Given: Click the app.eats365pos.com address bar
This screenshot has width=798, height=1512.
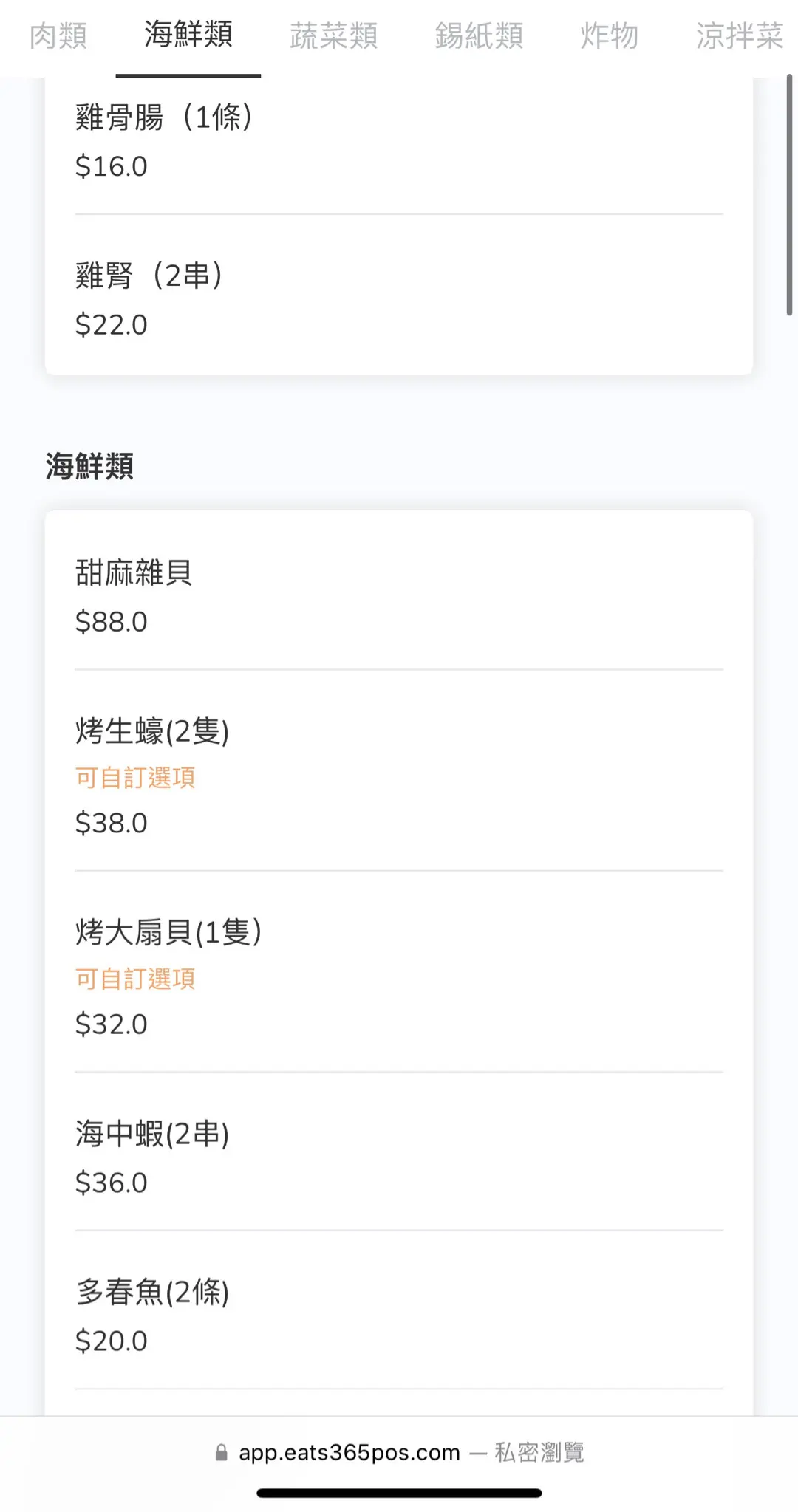Looking at the screenshot, I should tap(349, 1453).
